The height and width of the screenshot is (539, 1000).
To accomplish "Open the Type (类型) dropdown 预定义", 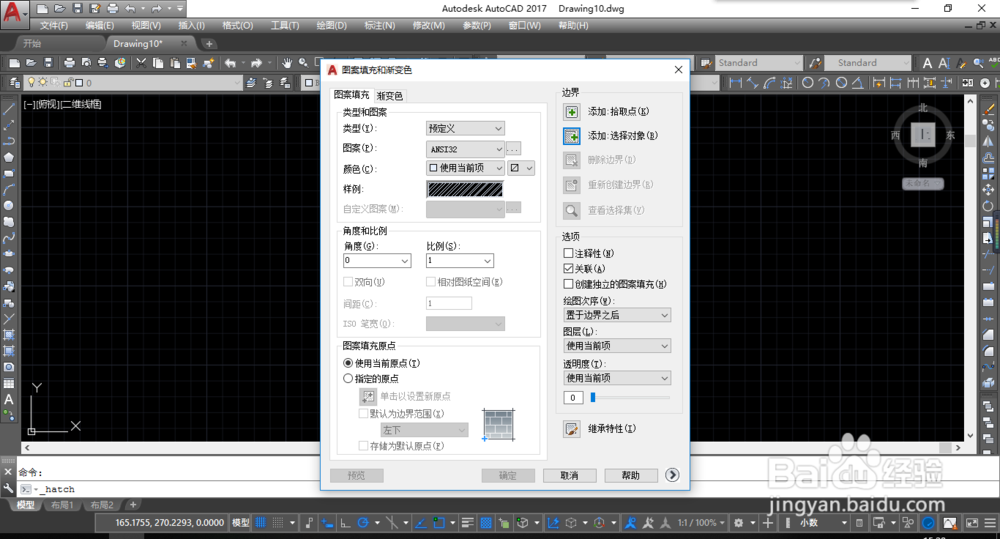I will point(465,128).
